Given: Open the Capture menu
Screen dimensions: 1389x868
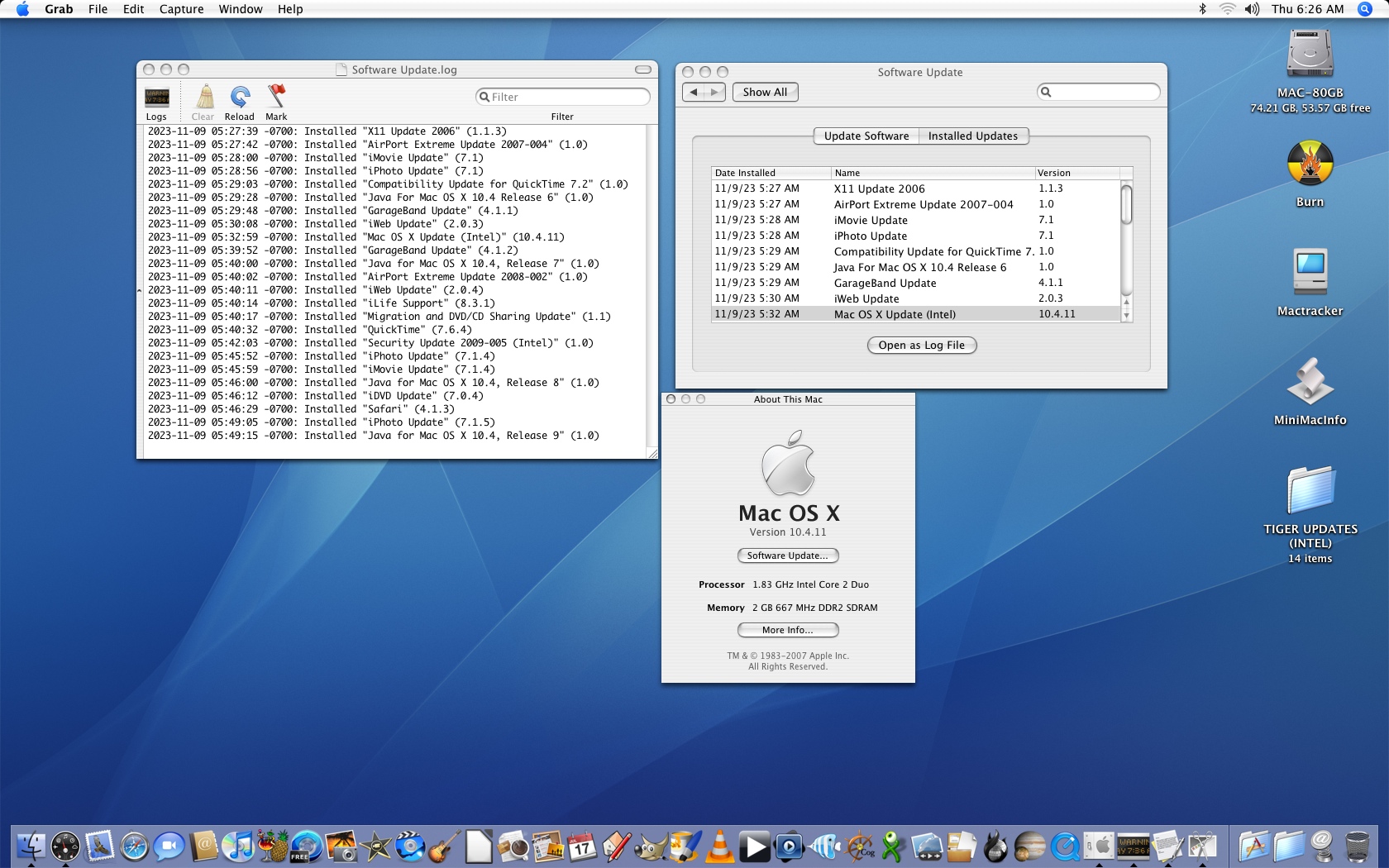Looking at the screenshot, I should pyautogui.click(x=181, y=8).
